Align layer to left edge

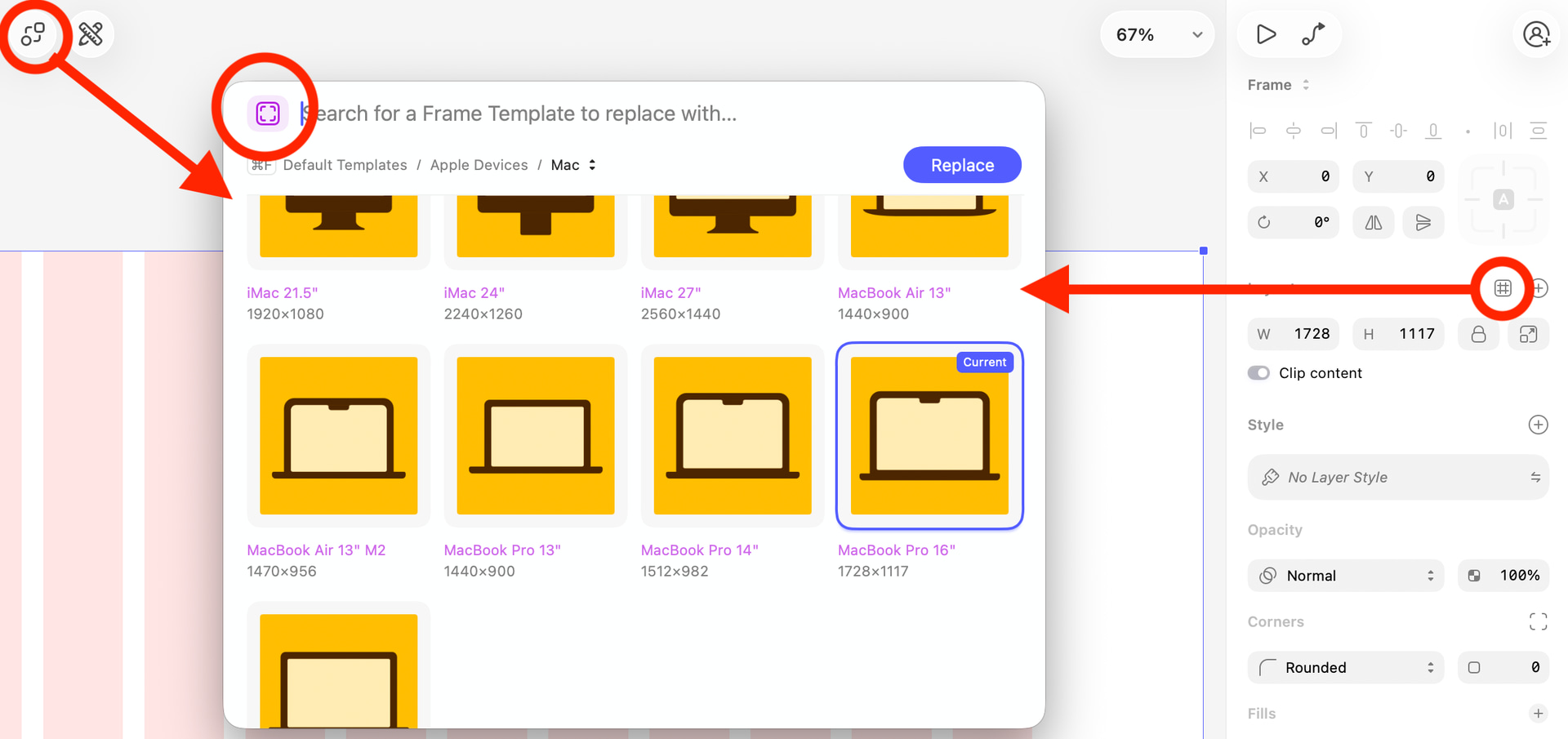tap(1258, 131)
